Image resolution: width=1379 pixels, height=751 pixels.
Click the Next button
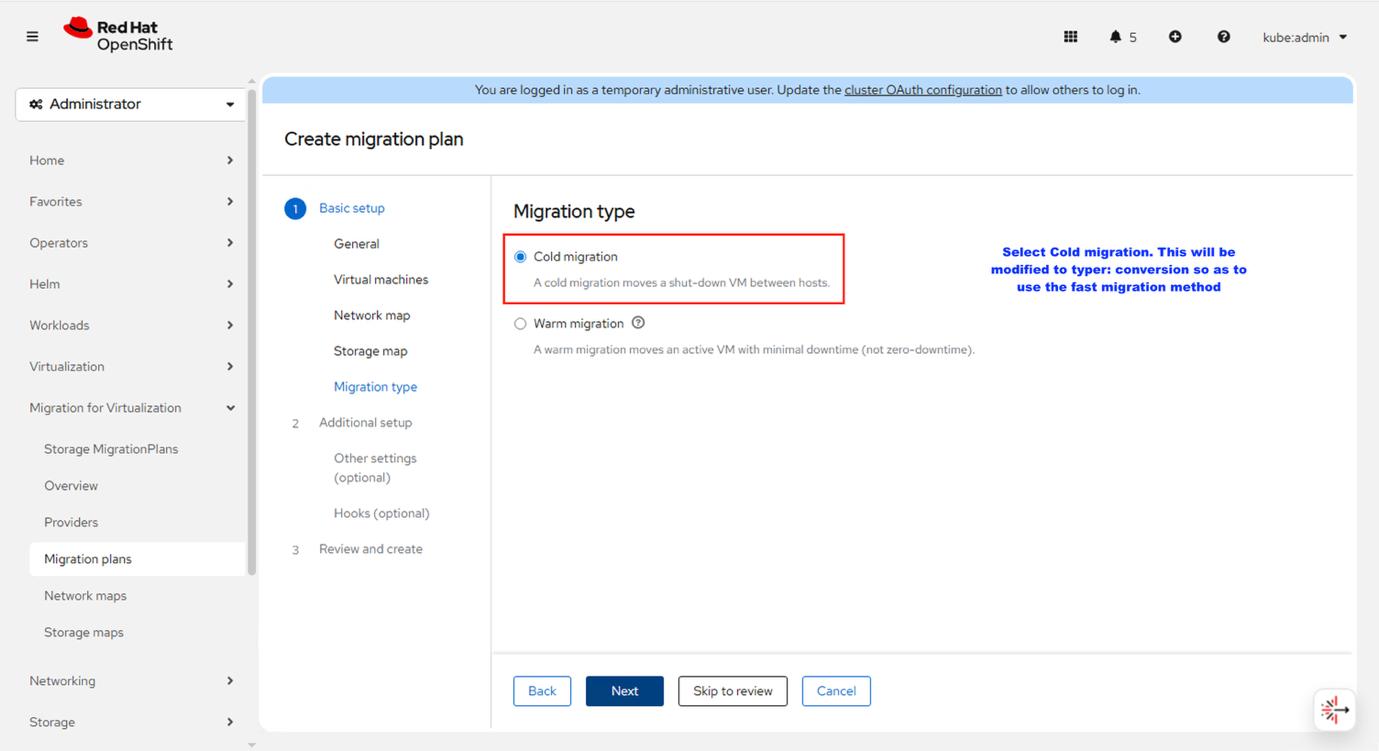624,690
